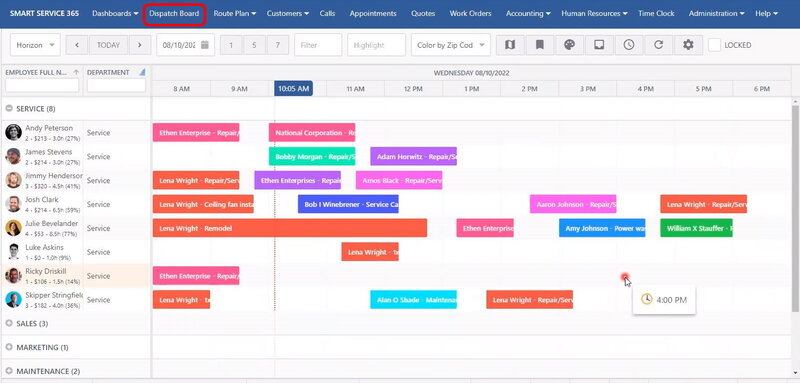Select Amos Black pink appointment block
This screenshot has width=800, height=383.
click(399, 181)
